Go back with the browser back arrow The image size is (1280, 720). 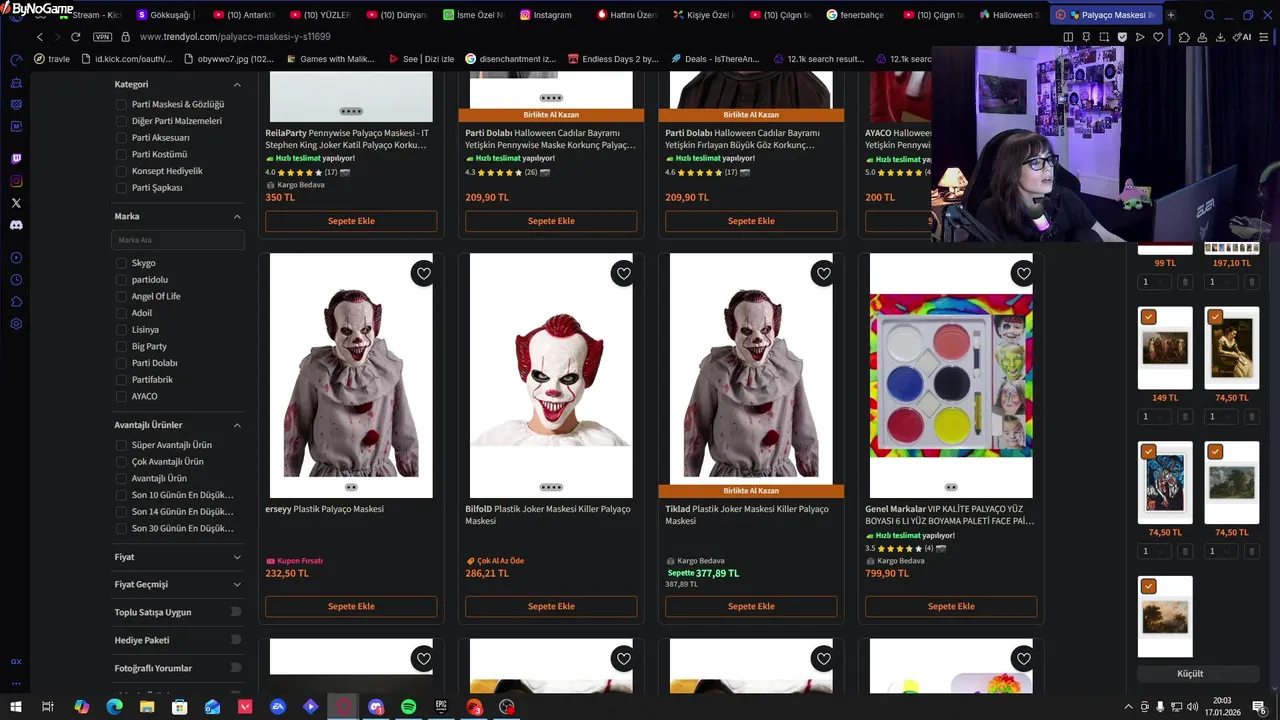pyautogui.click(x=40, y=37)
